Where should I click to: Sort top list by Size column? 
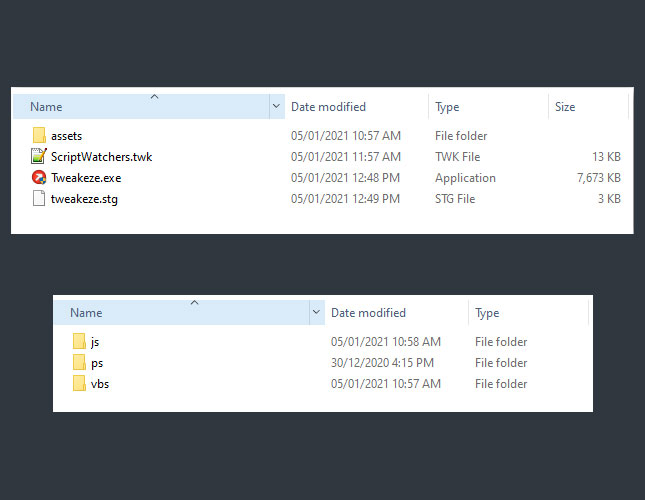pos(564,106)
